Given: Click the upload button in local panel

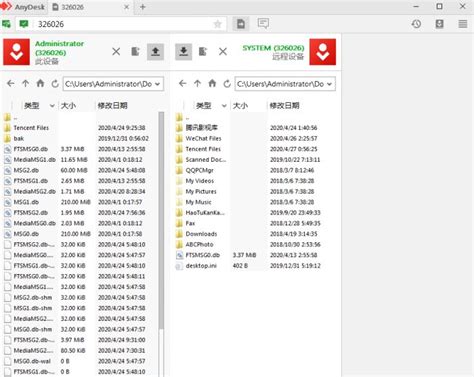Looking at the screenshot, I should [x=155, y=52].
